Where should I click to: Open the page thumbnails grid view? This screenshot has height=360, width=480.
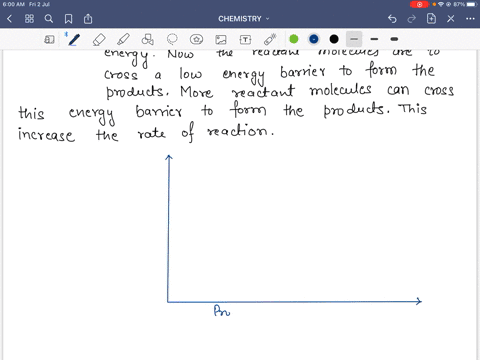click(x=29, y=19)
